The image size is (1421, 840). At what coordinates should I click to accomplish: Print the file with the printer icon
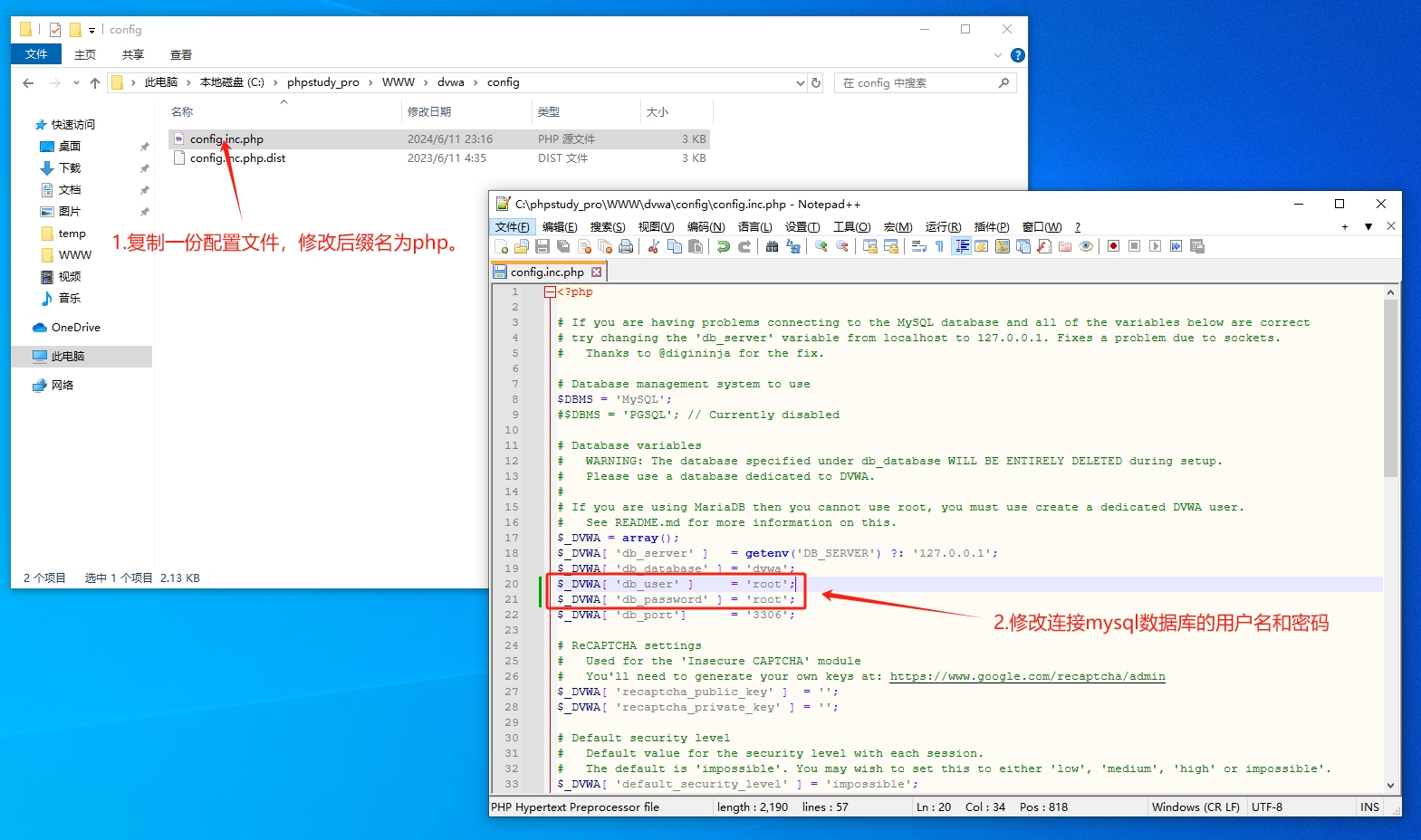[x=626, y=246]
